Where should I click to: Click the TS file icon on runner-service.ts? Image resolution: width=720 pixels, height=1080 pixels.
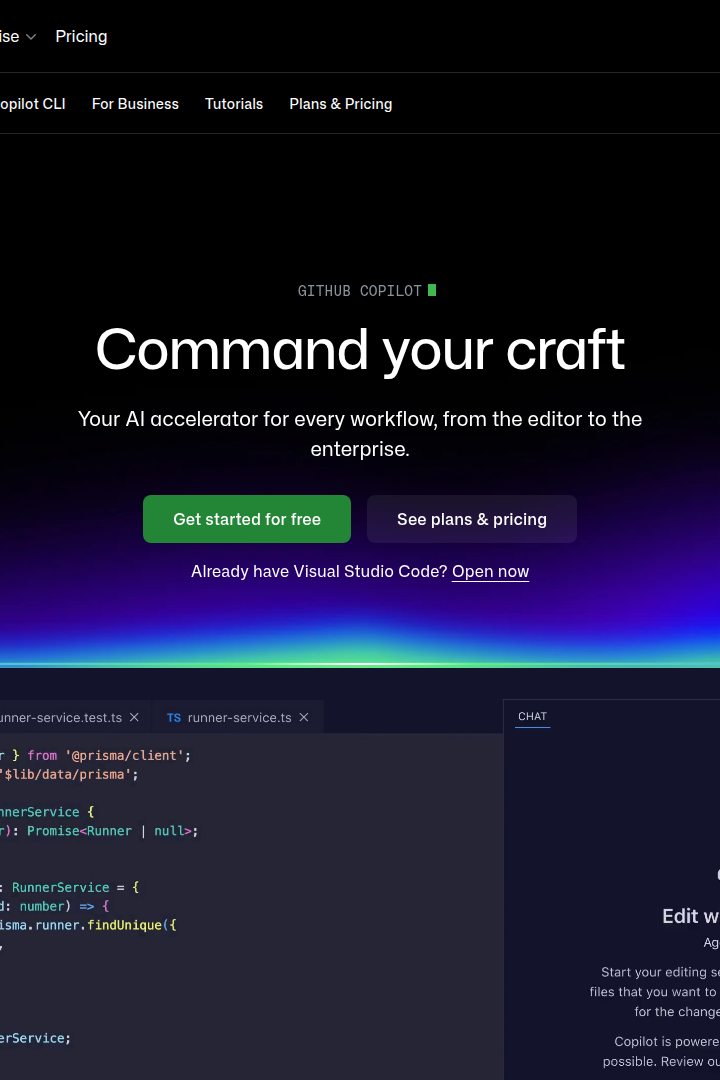pos(174,718)
